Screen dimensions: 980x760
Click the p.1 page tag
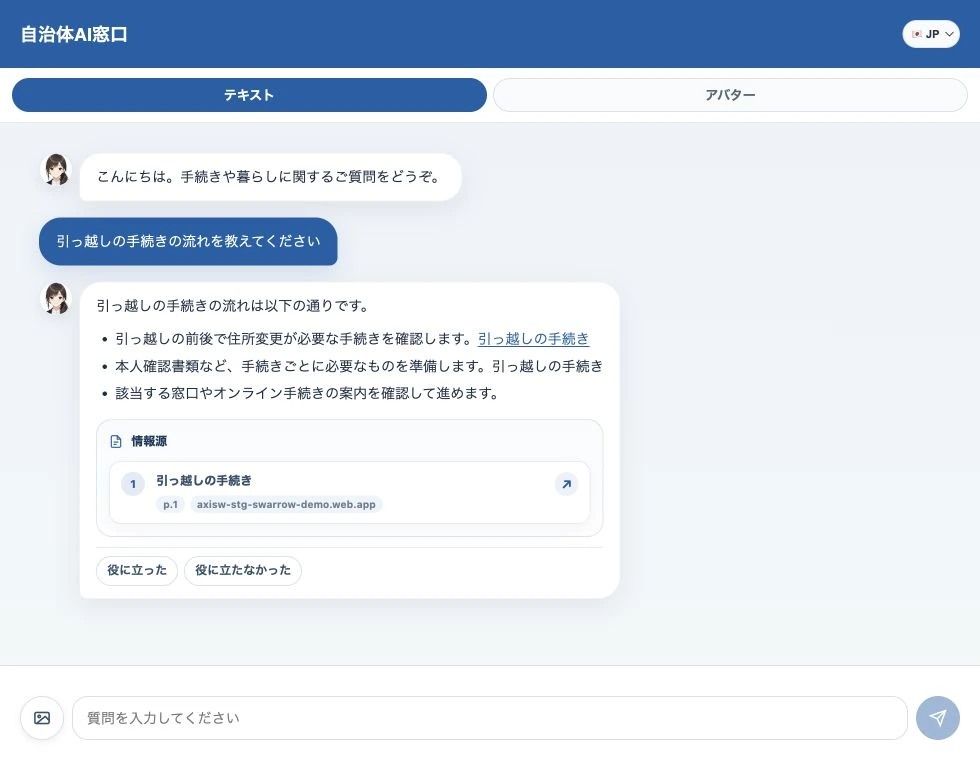click(170, 504)
